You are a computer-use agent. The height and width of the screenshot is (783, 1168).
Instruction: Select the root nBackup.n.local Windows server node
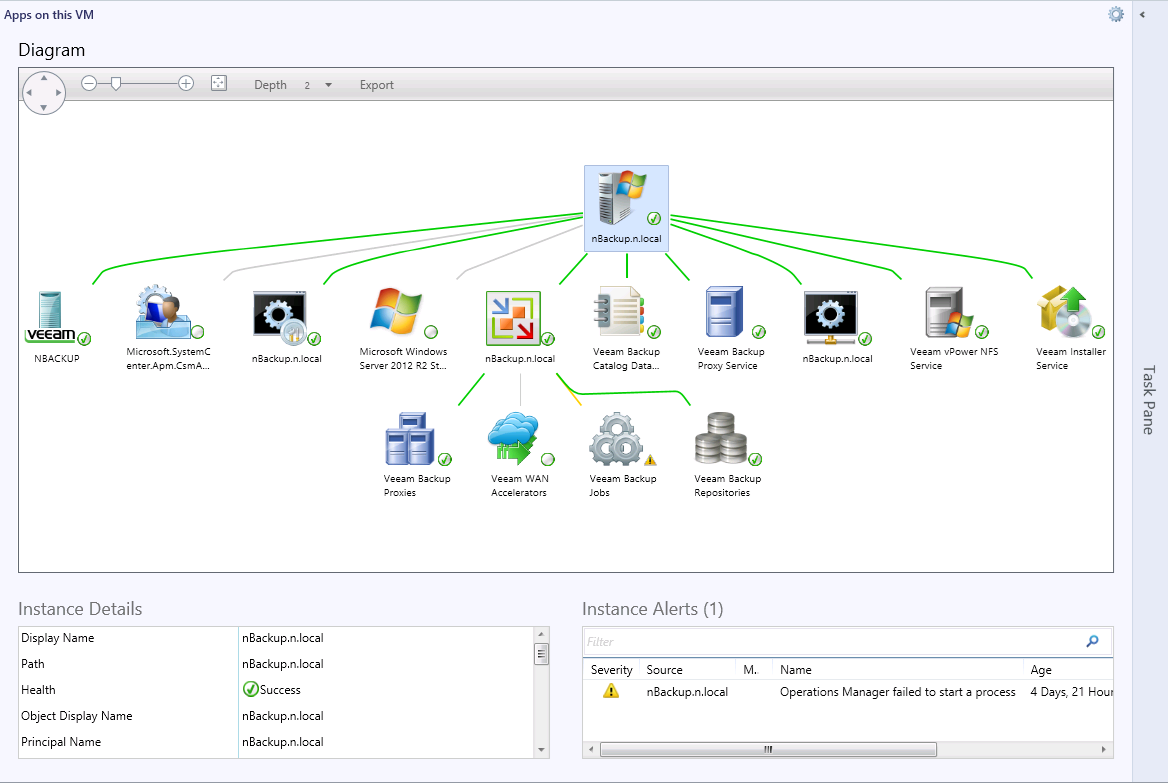pyautogui.click(x=626, y=208)
